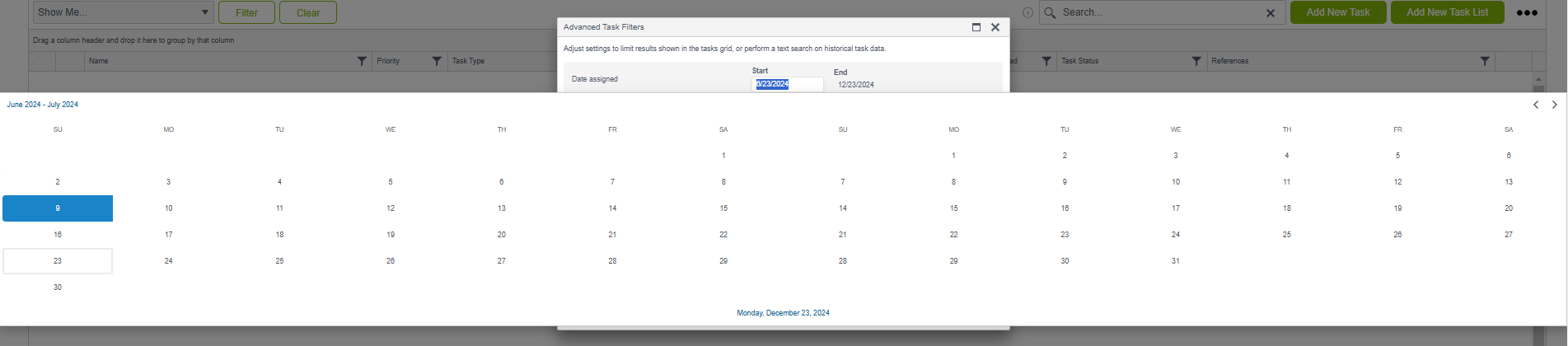The height and width of the screenshot is (346, 1568).
Task: Click the search info icon
Action: [1027, 13]
